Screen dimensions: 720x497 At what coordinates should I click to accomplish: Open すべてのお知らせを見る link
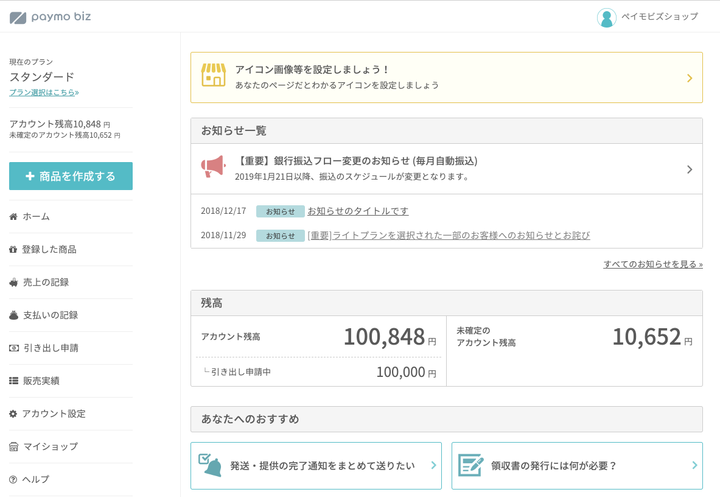coord(652,264)
